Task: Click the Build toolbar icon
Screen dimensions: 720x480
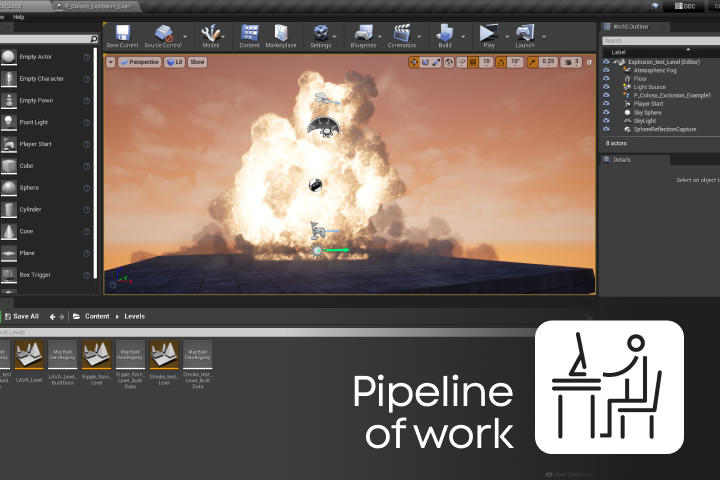Action: pos(444,34)
